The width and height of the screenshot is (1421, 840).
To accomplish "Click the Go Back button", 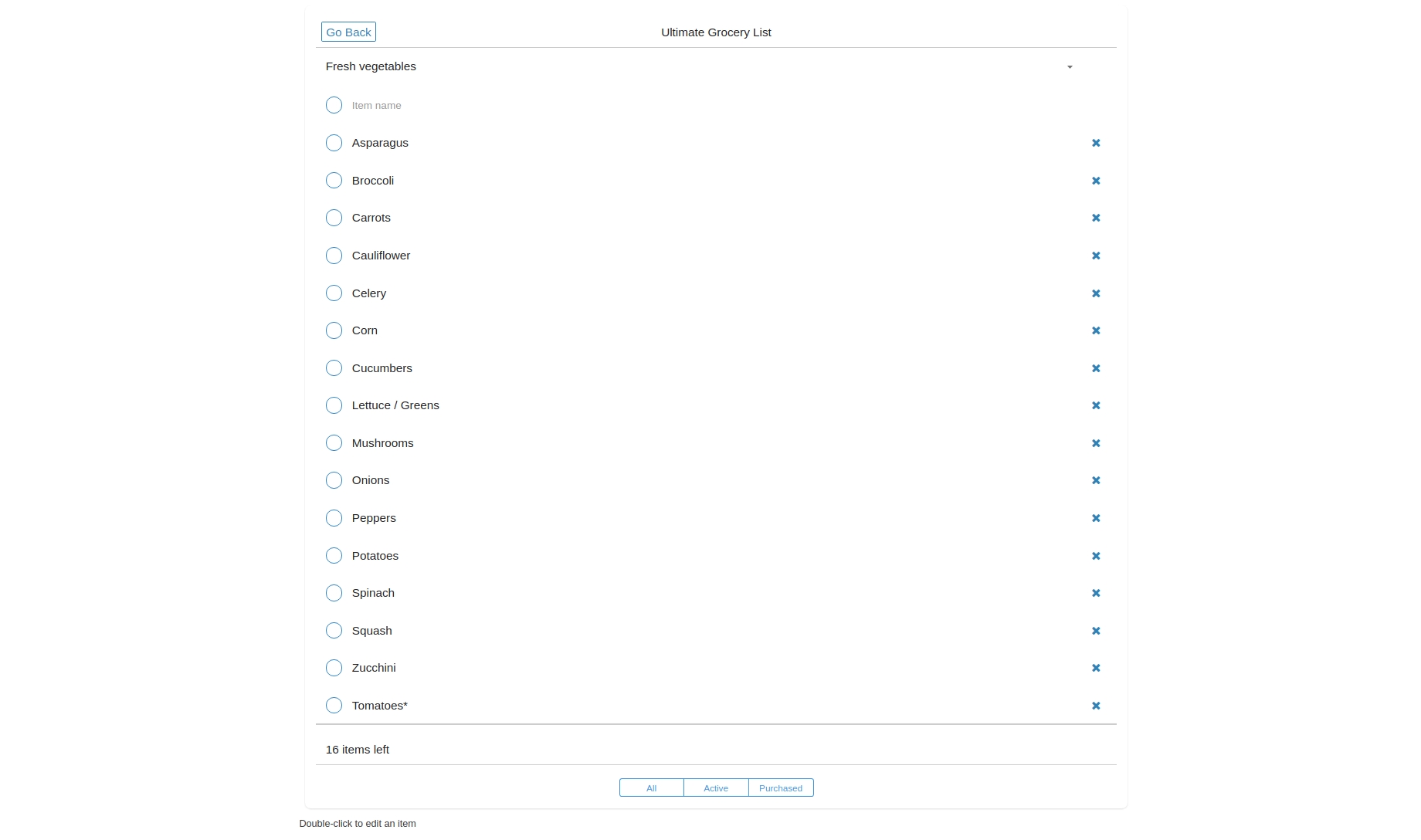I will (x=348, y=32).
